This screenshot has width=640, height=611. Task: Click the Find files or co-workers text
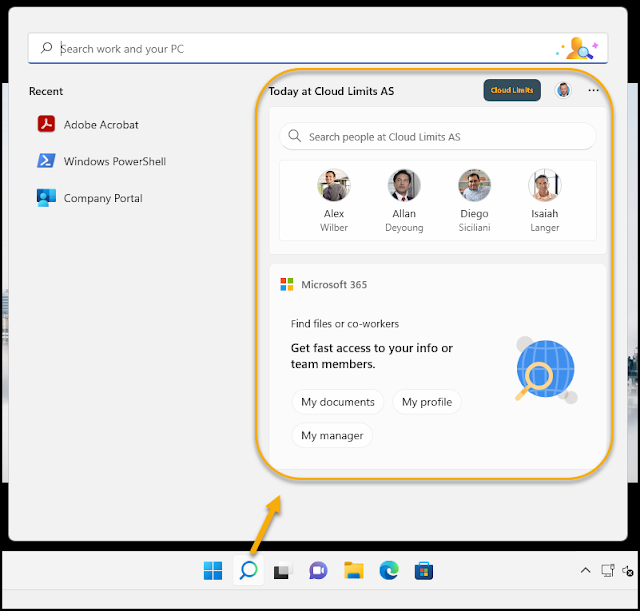coord(345,324)
